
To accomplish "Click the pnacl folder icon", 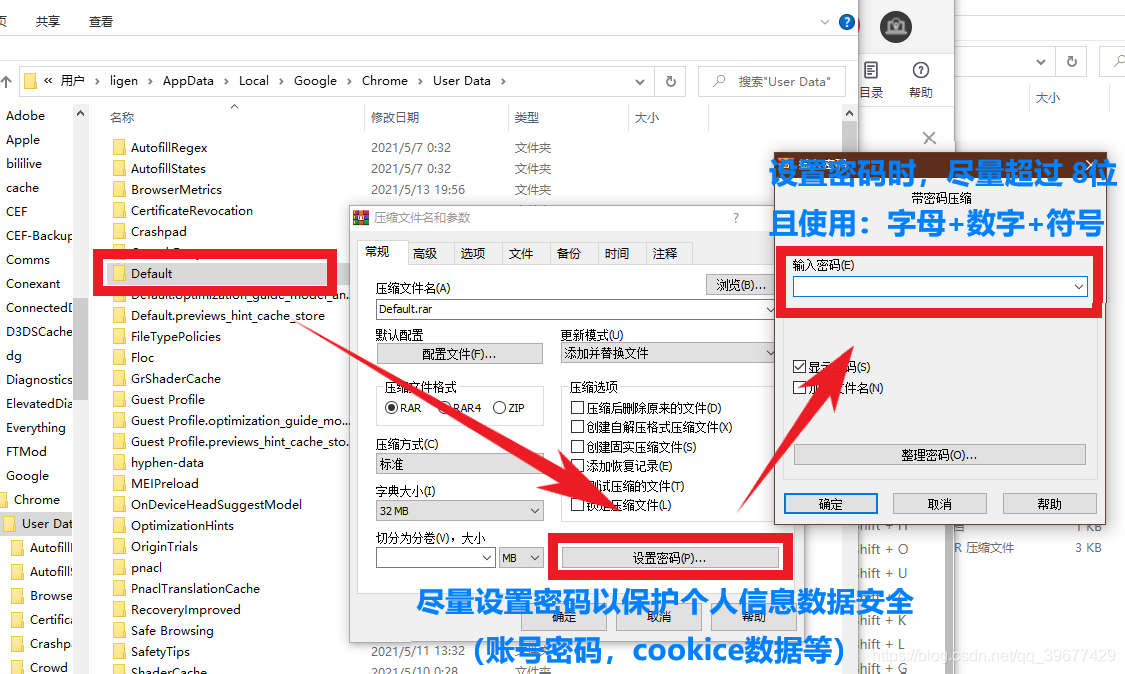I will click(119, 567).
